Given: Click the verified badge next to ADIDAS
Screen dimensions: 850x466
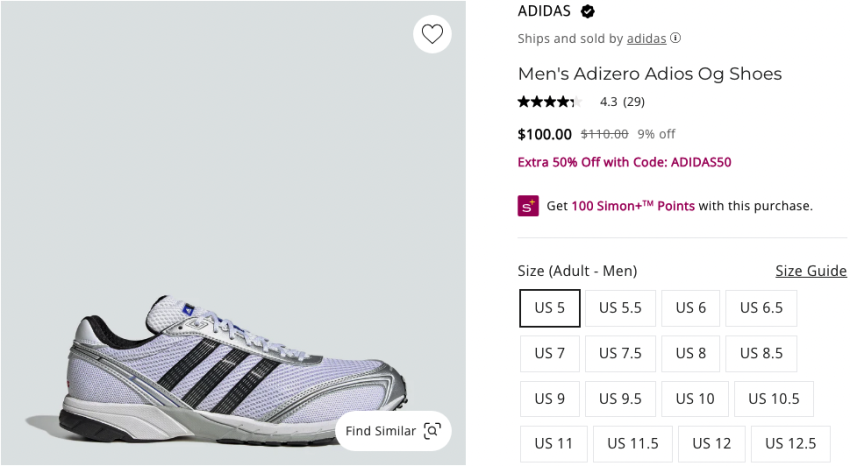Looking at the screenshot, I should pos(588,12).
